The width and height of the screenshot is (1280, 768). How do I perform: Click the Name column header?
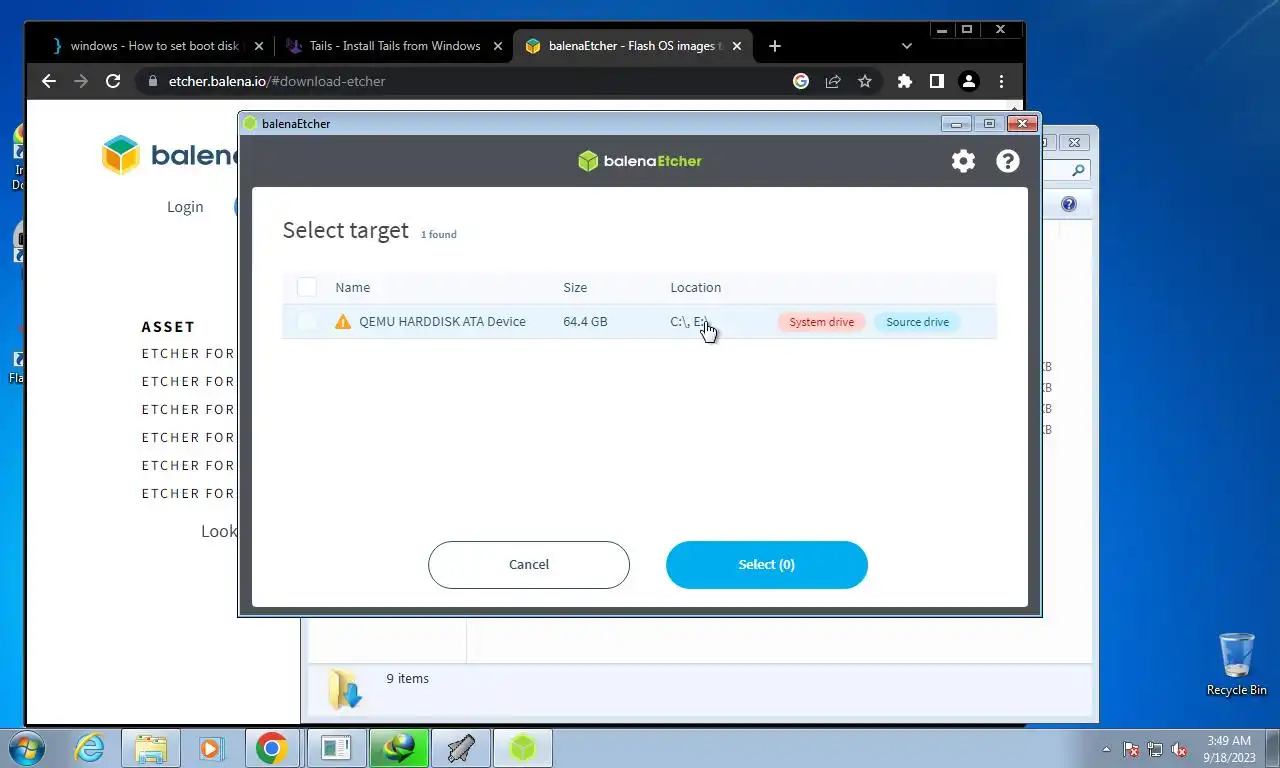pyautogui.click(x=353, y=287)
